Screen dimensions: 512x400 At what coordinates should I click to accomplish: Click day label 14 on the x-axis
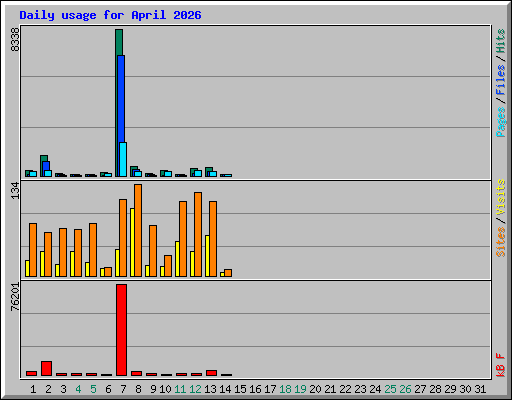click(x=225, y=389)
